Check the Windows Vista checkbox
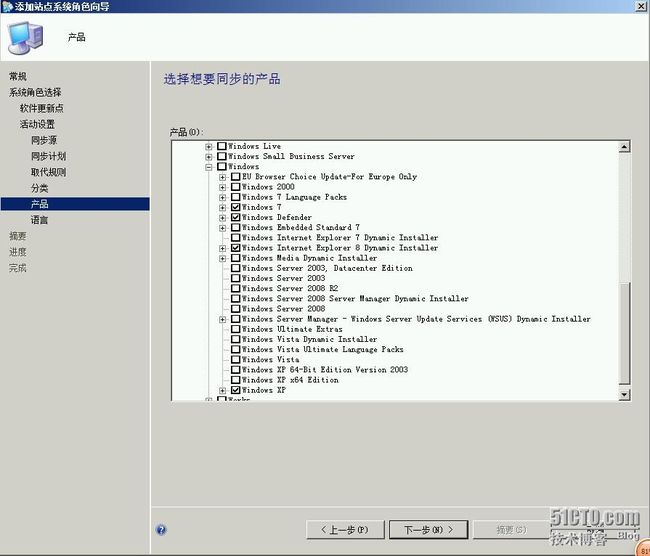This screenshot has width=650, height=556. click(236, 359)
